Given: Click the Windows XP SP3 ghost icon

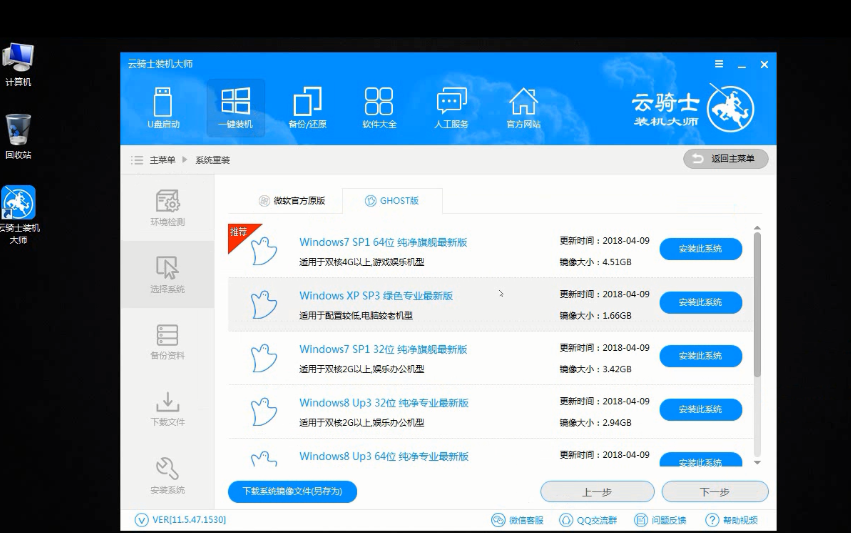Looking at the screenshot, I should click(264, 304).
